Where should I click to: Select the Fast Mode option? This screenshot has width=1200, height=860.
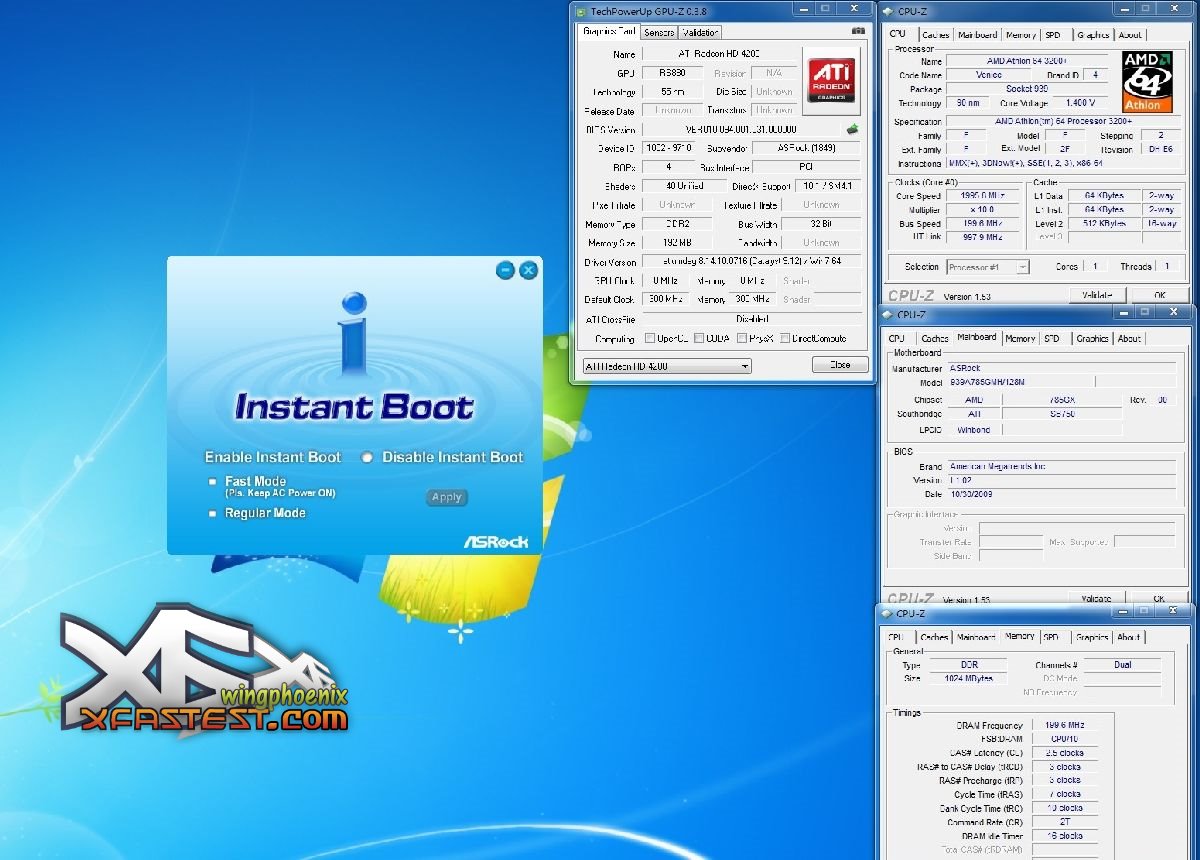tap(212, 482)
